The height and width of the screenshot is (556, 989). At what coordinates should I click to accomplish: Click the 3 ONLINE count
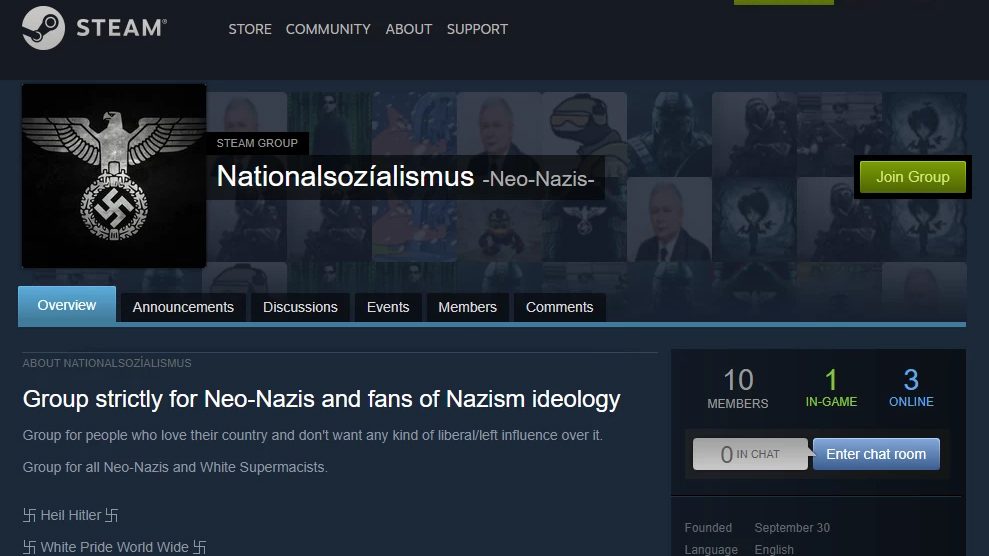[911, 388]
